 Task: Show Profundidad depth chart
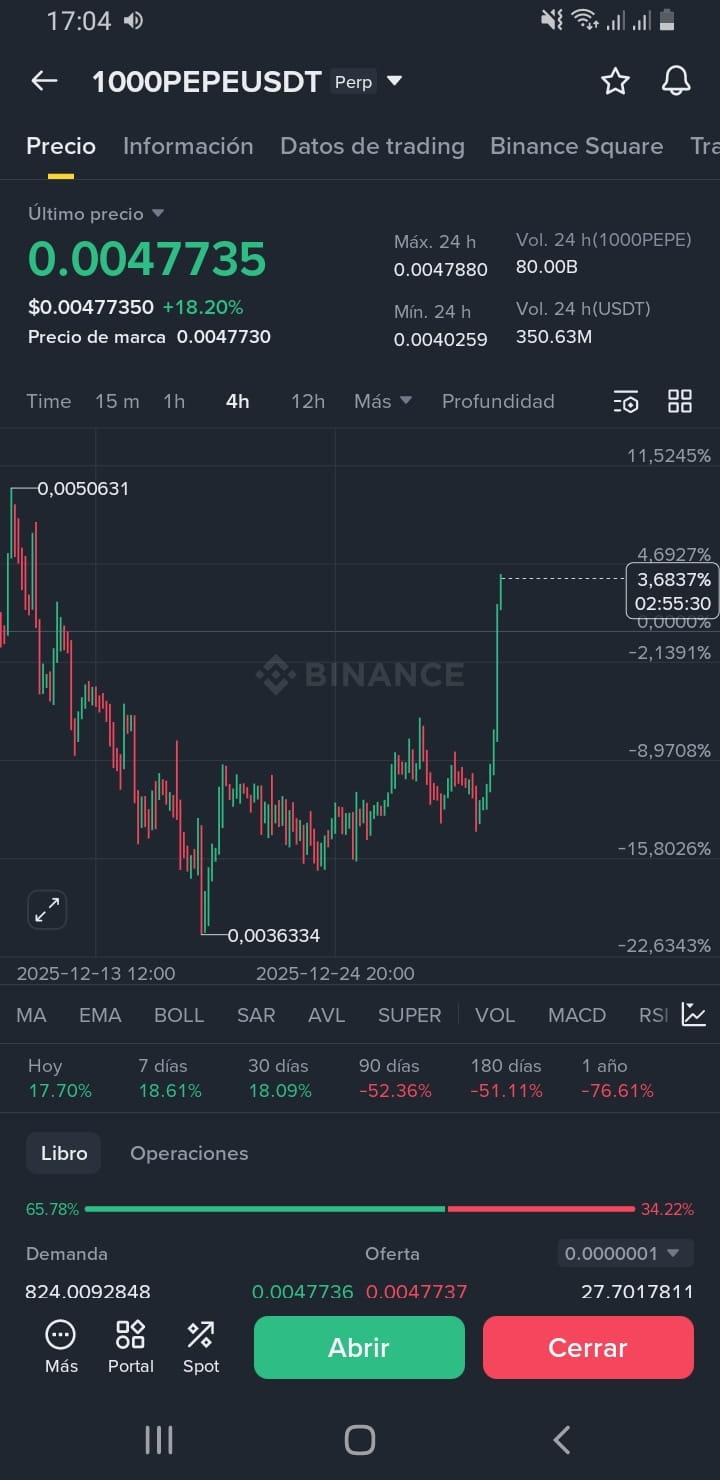[x=498, y=401]
